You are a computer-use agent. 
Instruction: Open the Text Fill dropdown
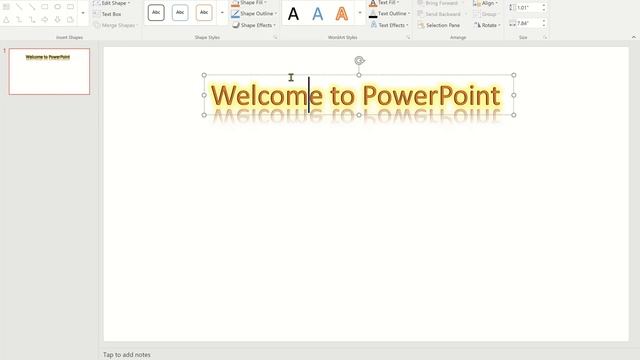pyautogui.click(x=384, y=3)
